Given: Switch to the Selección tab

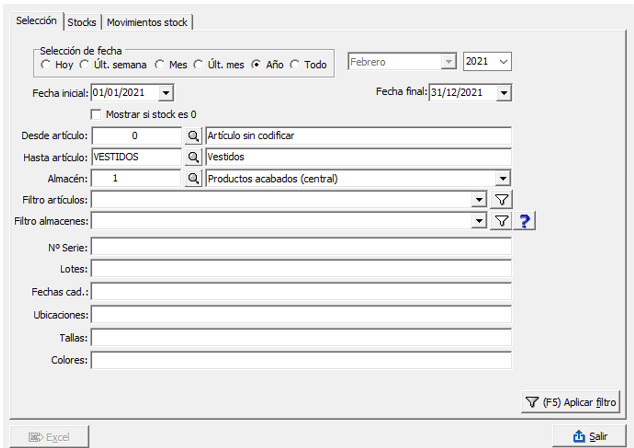Looking at the screenshot, I should click(36, 21).
